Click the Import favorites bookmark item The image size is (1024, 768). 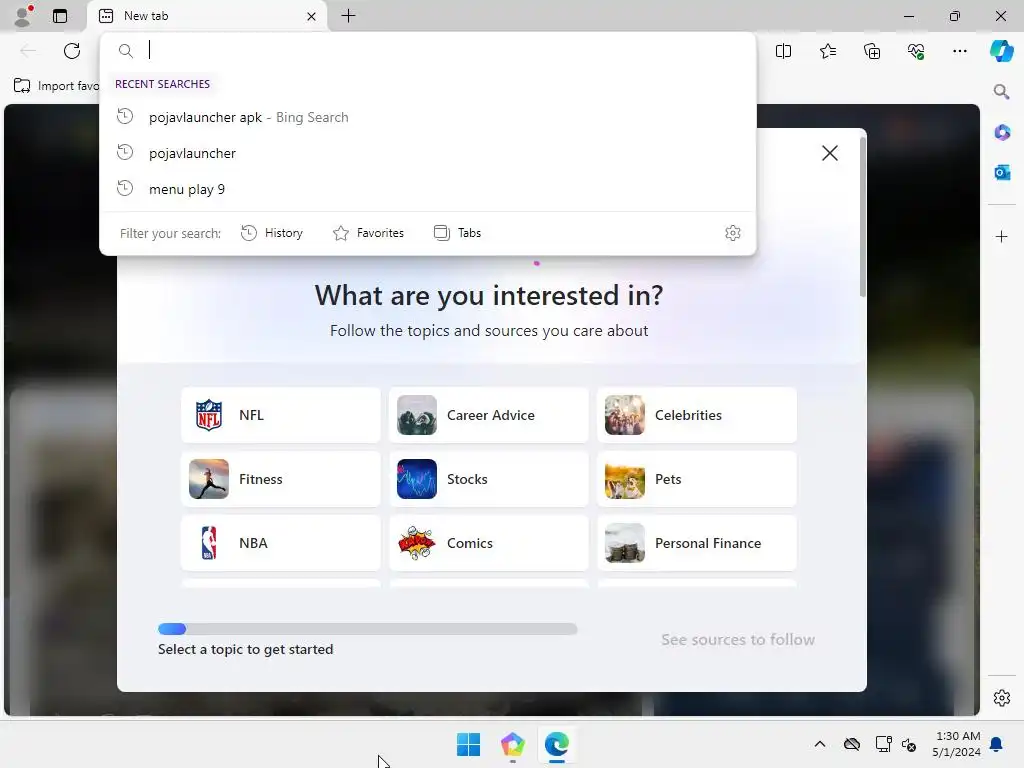click(56, 86)
